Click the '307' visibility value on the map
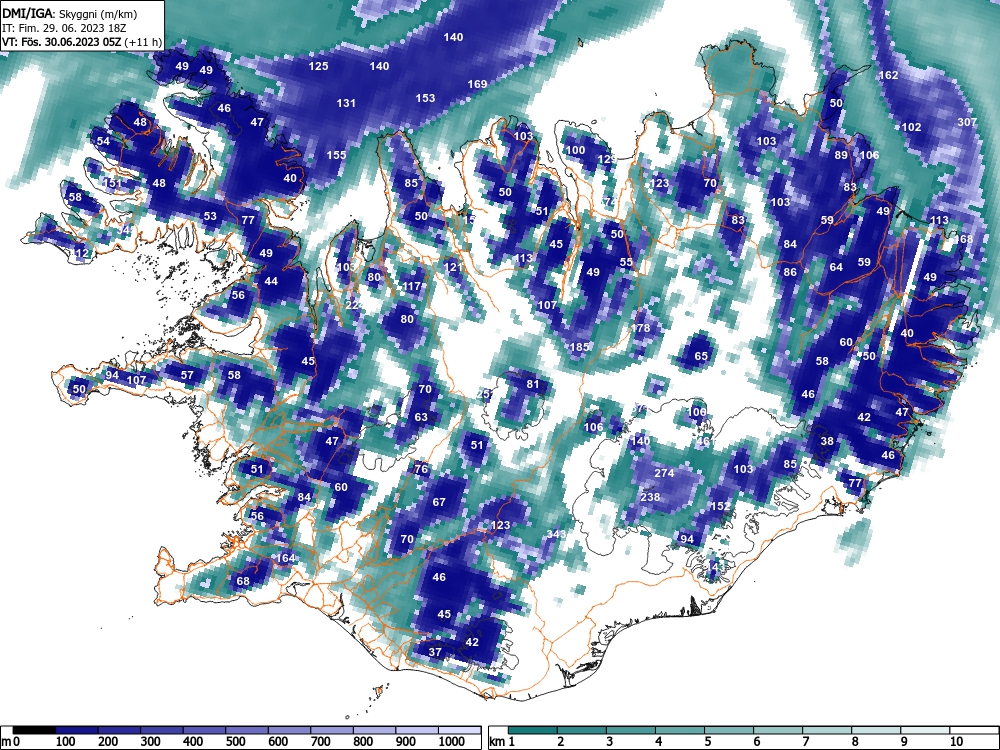Viewport: 1000px width, 750px height. click(x=967, y=122)
